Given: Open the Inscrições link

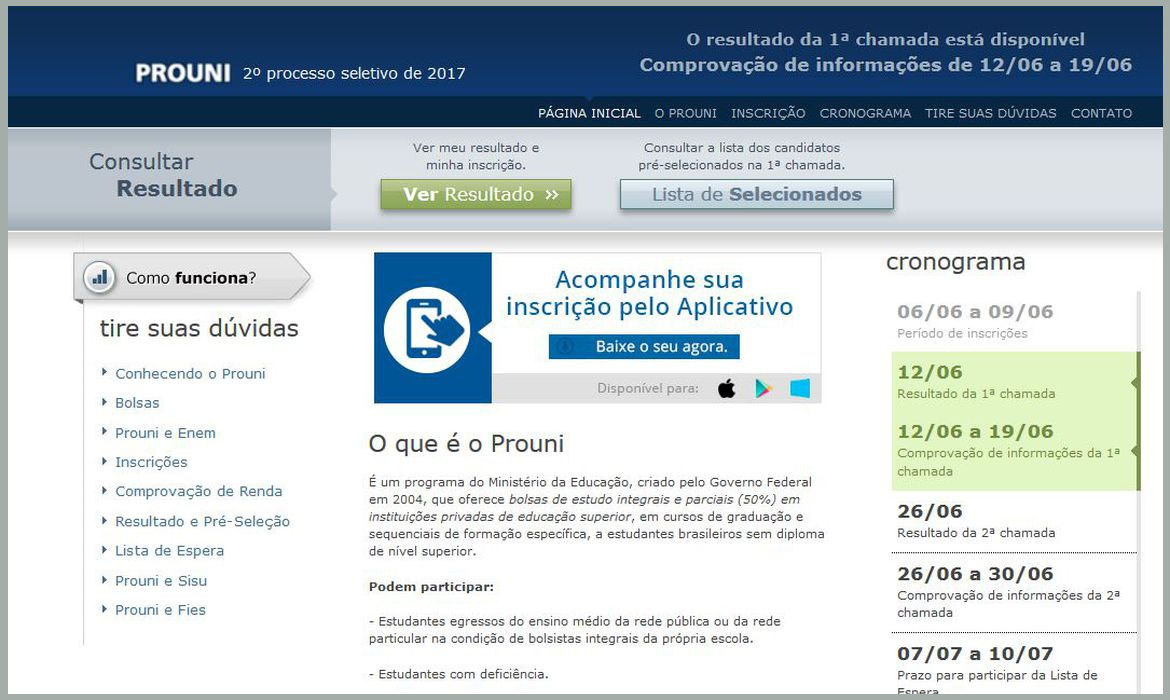Looking at the screenshot, I should (151, 462).
